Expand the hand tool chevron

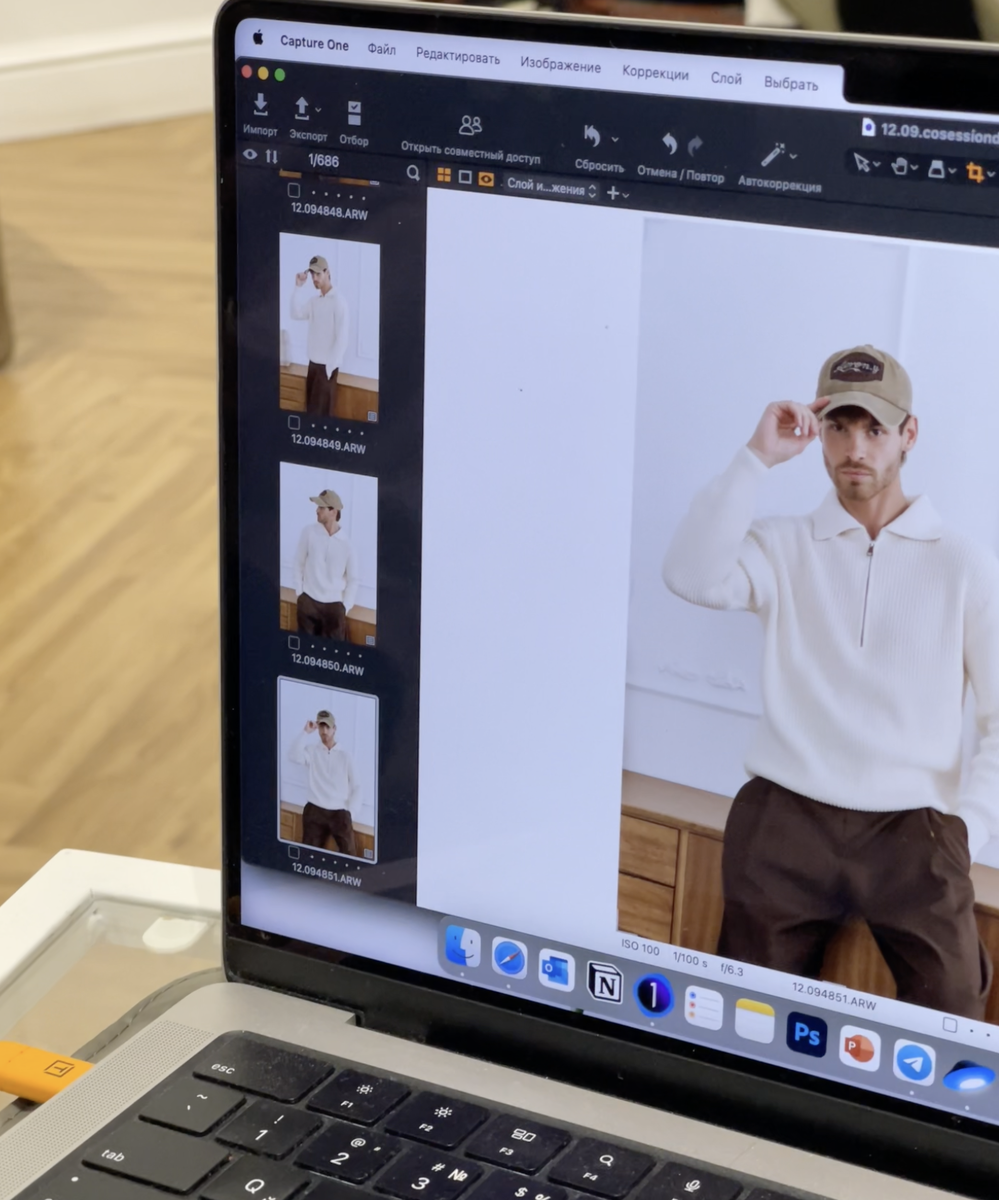914,168
